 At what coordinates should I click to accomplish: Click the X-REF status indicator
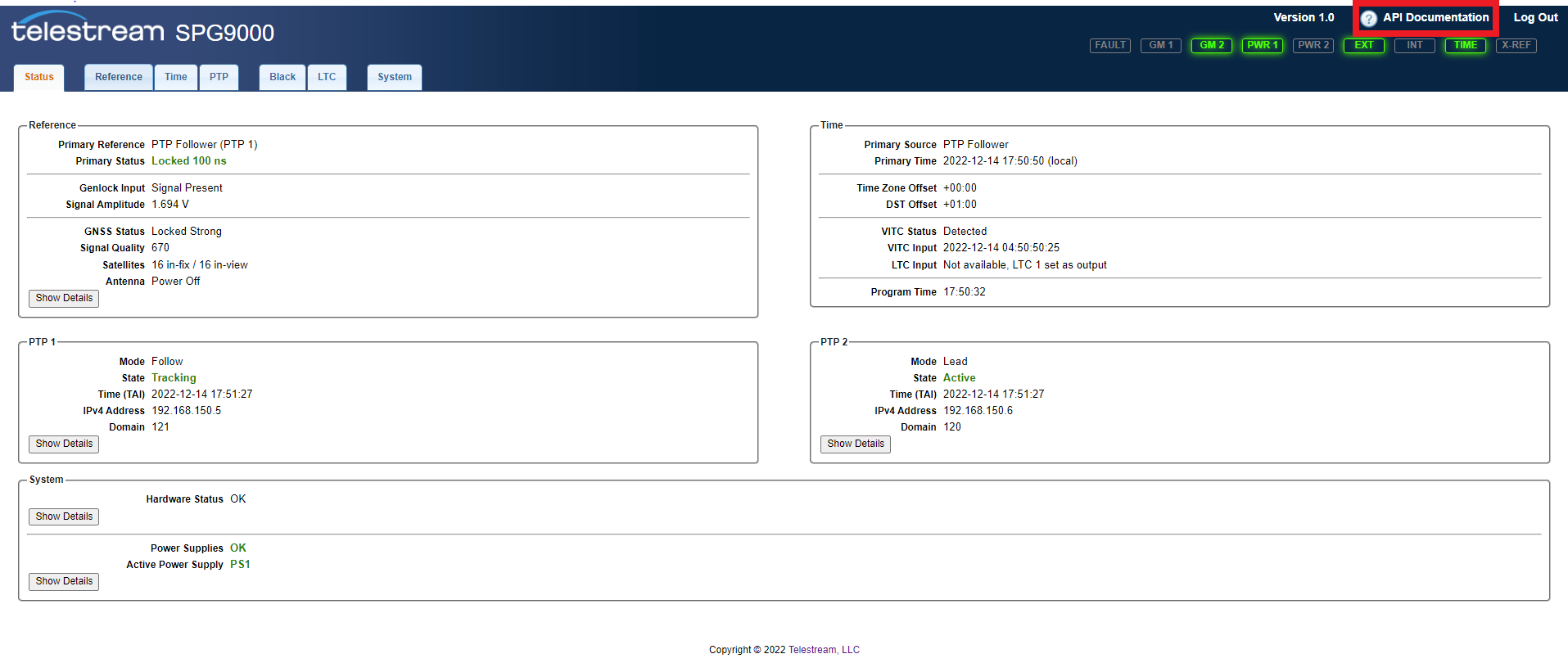coord(1516,45)
